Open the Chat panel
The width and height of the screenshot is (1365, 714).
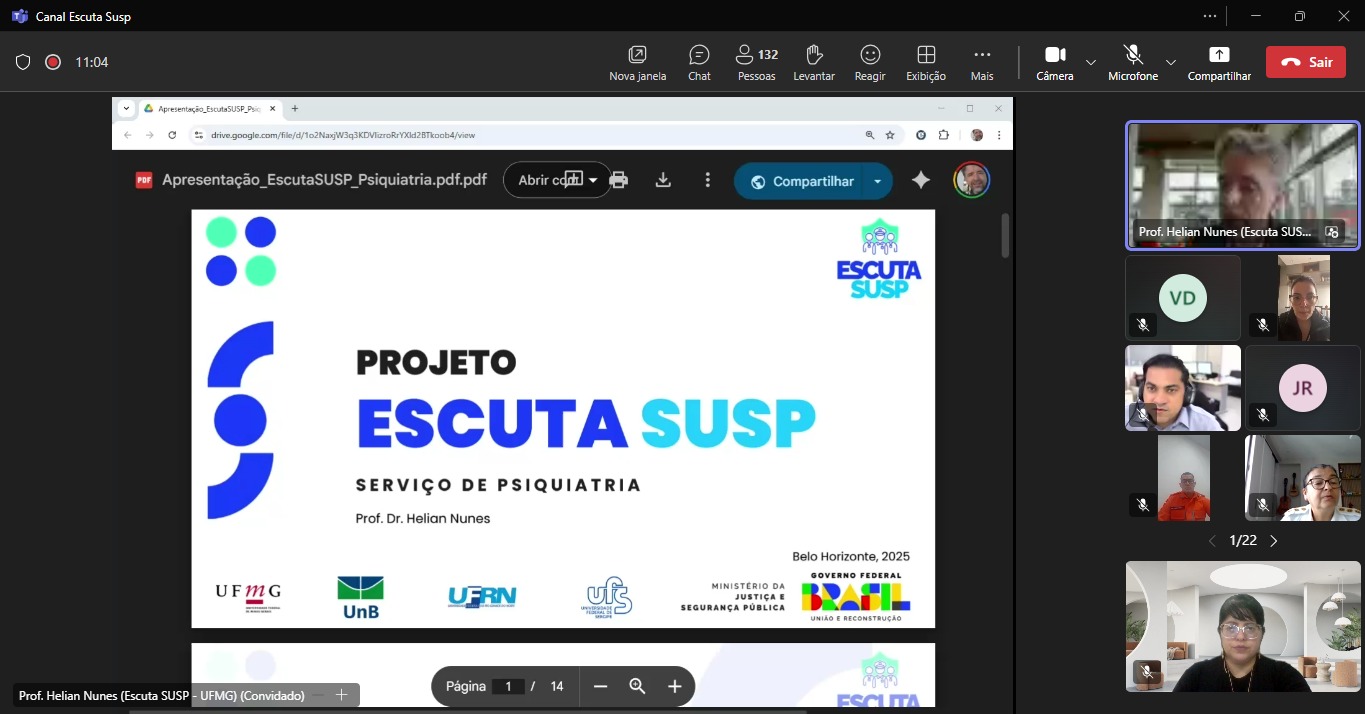tap(699, 63)
